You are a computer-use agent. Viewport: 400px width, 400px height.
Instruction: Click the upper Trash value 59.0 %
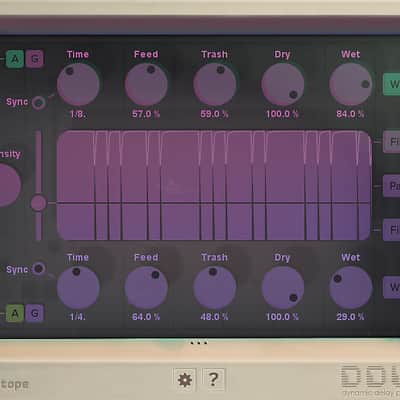tap(214, 114)
